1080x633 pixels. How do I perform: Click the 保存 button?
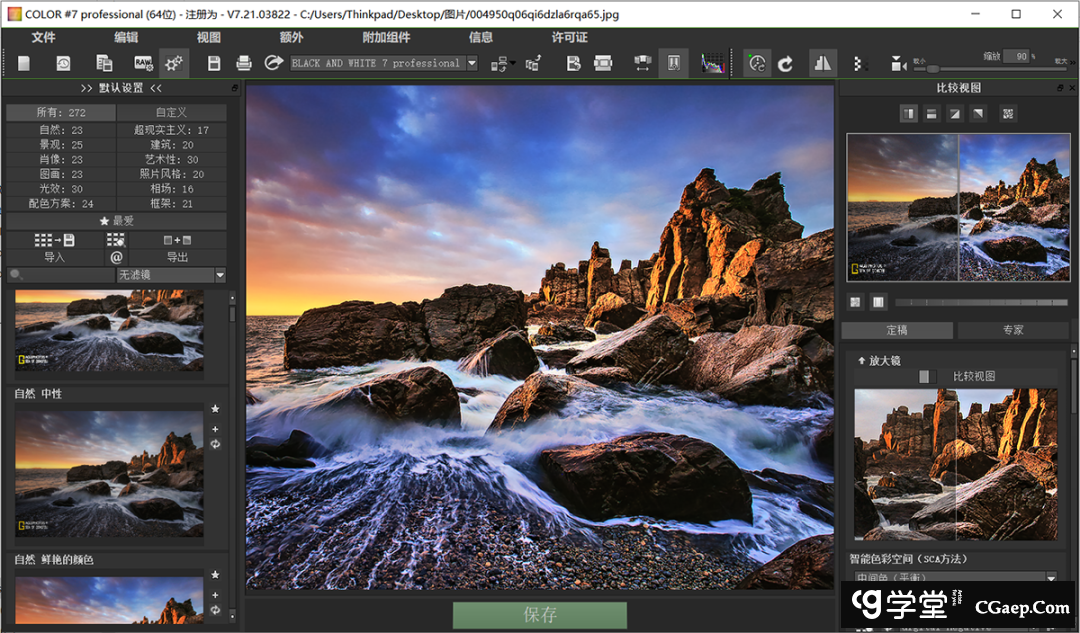click(540, 615)
